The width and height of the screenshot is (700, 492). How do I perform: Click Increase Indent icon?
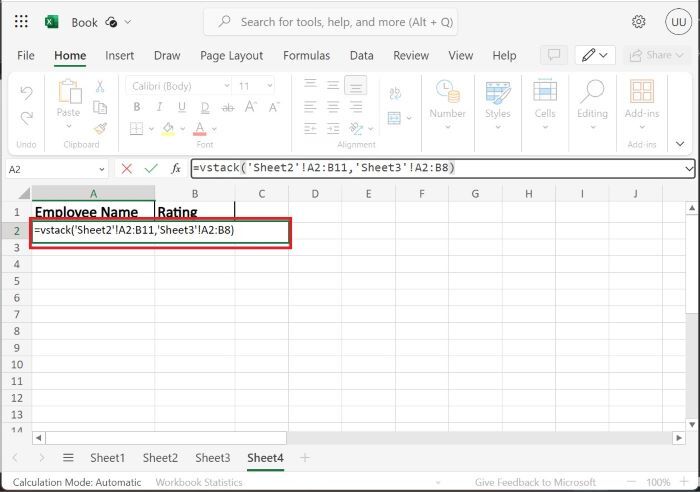[x=333, y=129]
